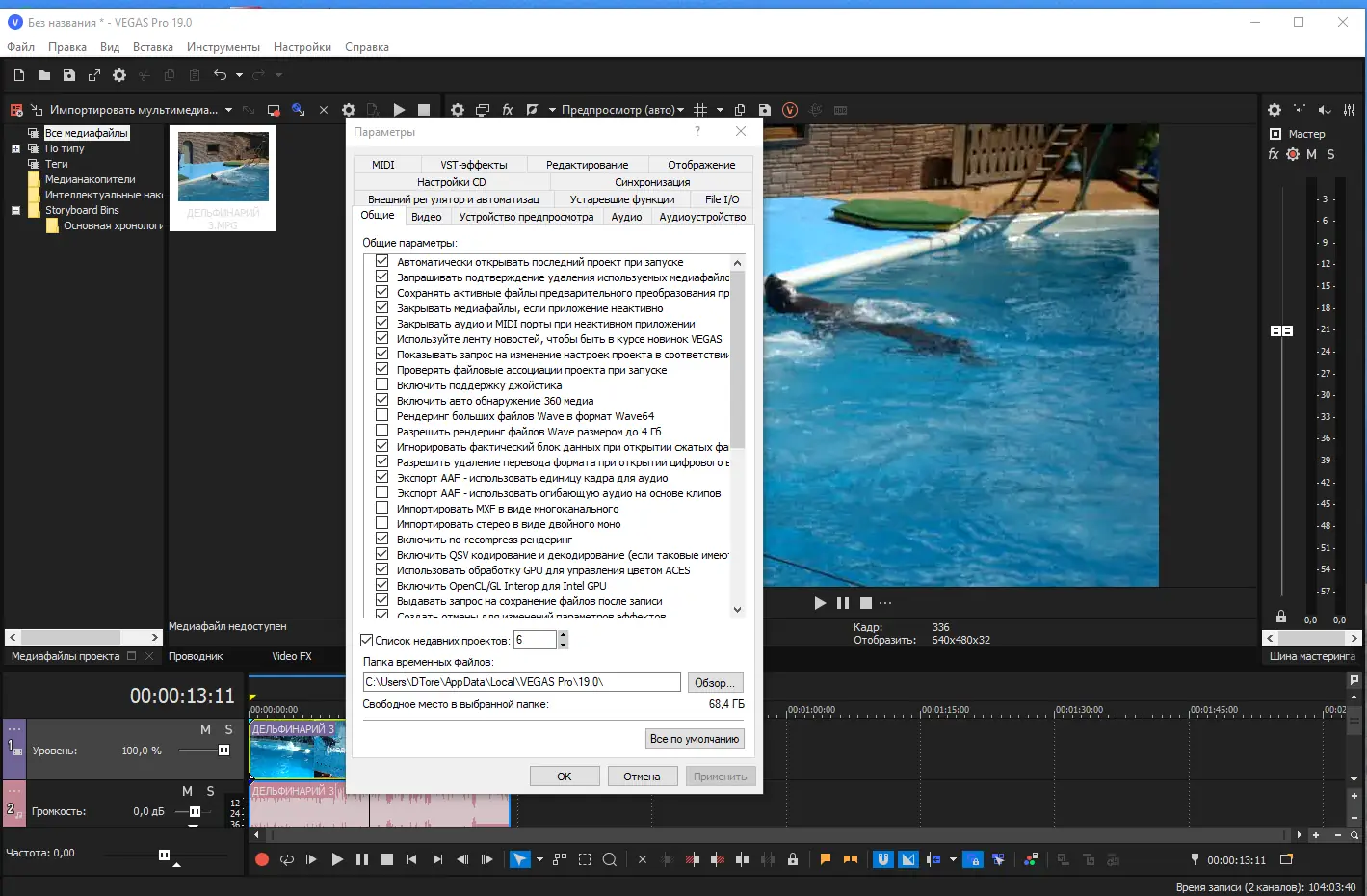This screenshot has height=896, width=1367.
Task: Uncheck auto-open last project on startup
Action: [381, 261]
